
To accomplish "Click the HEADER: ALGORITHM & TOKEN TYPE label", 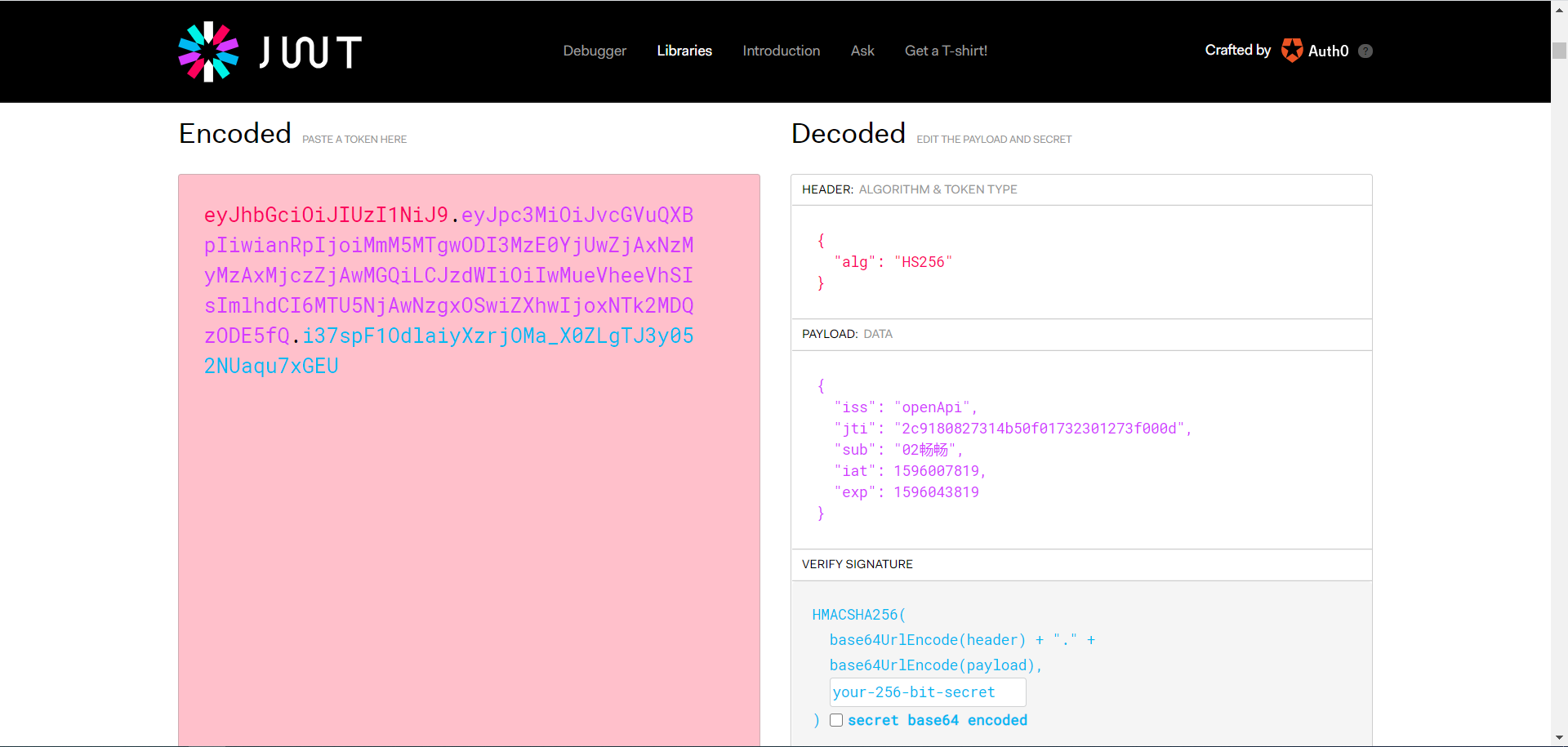I will pyautogui.click(x=910, y=189).
